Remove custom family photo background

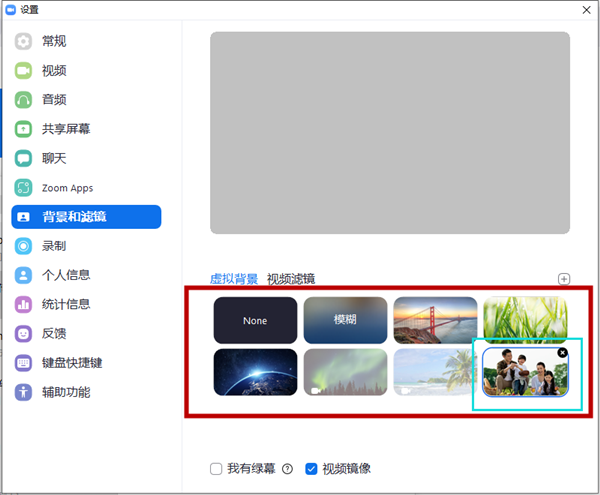click(x=562, y=352)
